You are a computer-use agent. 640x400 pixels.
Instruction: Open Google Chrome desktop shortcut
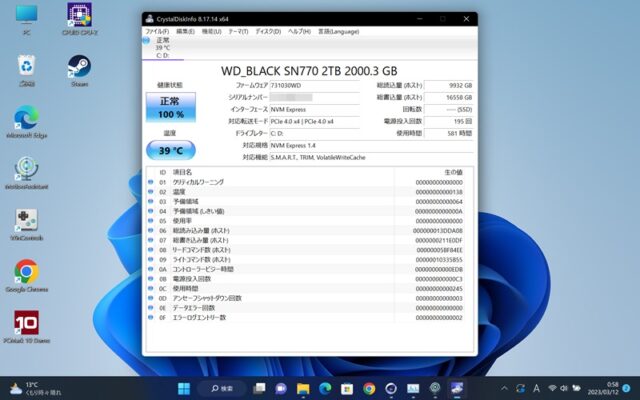click(26, 276)
